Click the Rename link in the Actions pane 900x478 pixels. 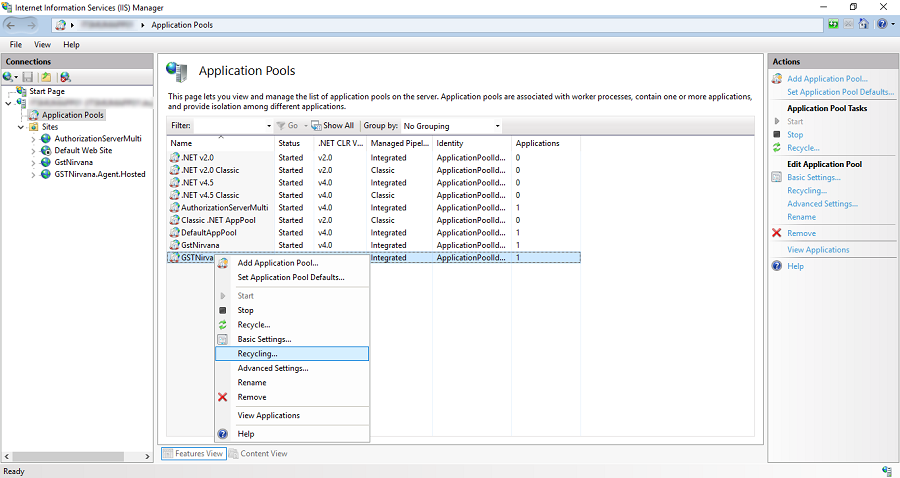point(801,217)
